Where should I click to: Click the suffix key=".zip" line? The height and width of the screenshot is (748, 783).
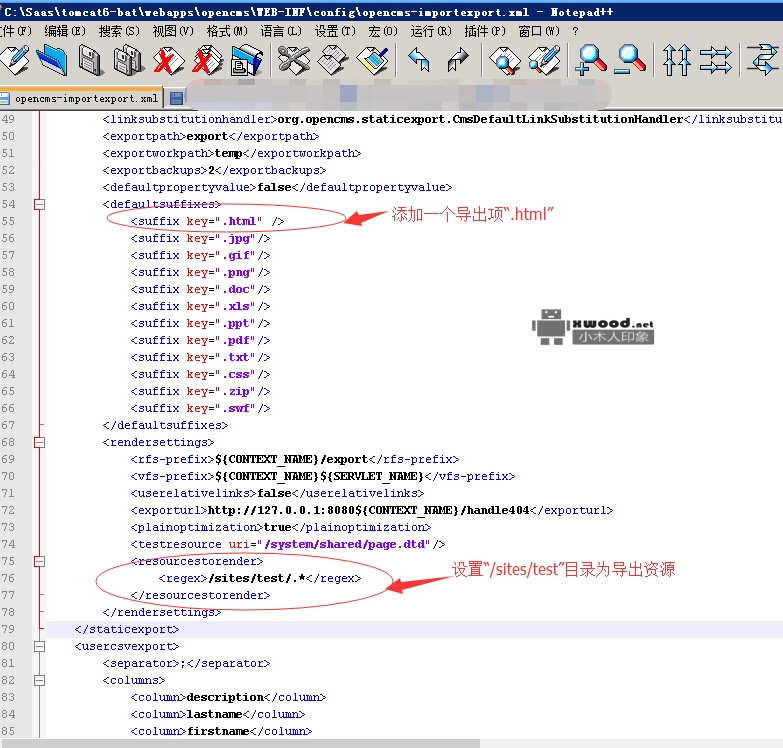point(200,391)
